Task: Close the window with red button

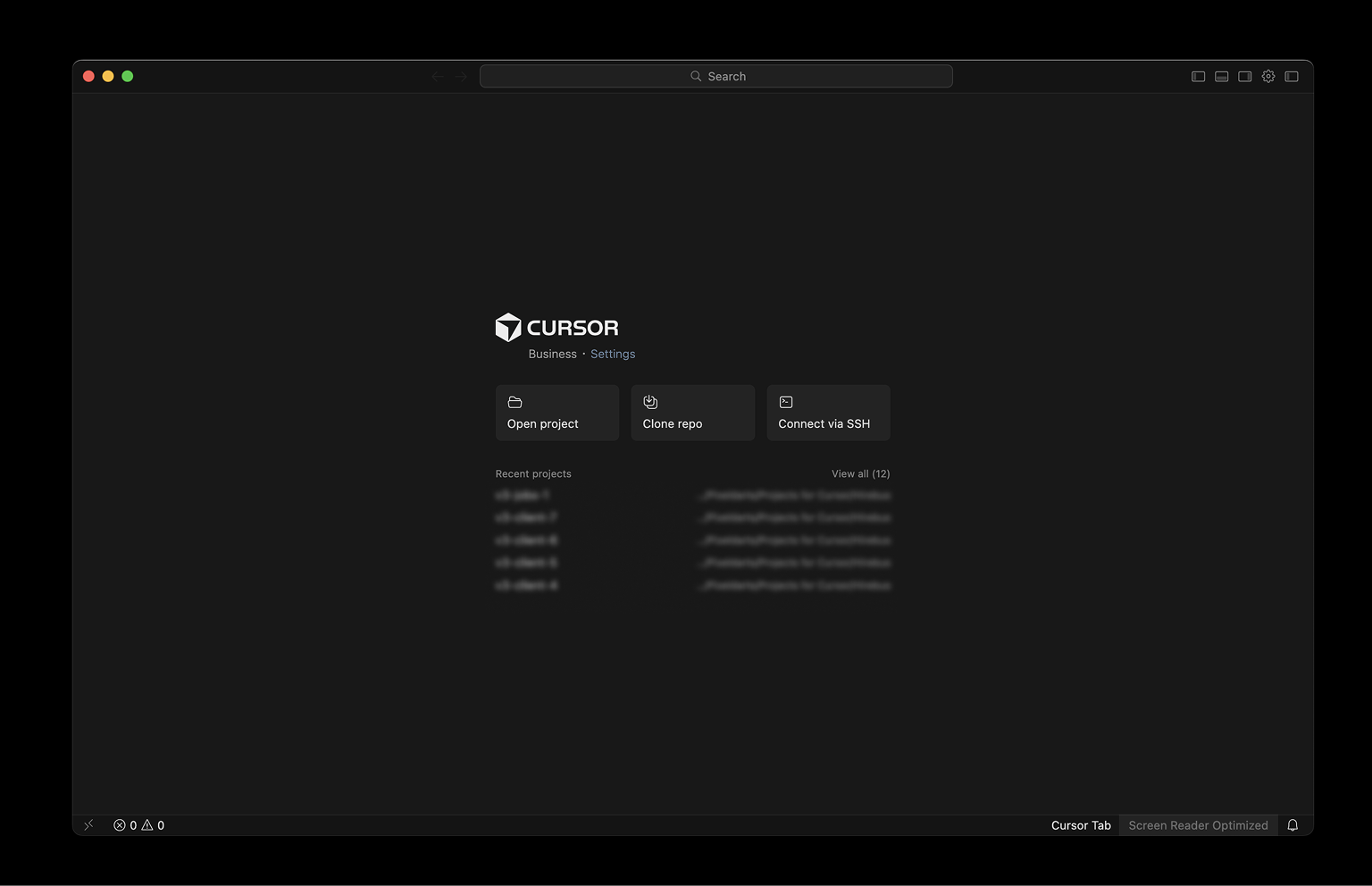Action: point(88,77)
